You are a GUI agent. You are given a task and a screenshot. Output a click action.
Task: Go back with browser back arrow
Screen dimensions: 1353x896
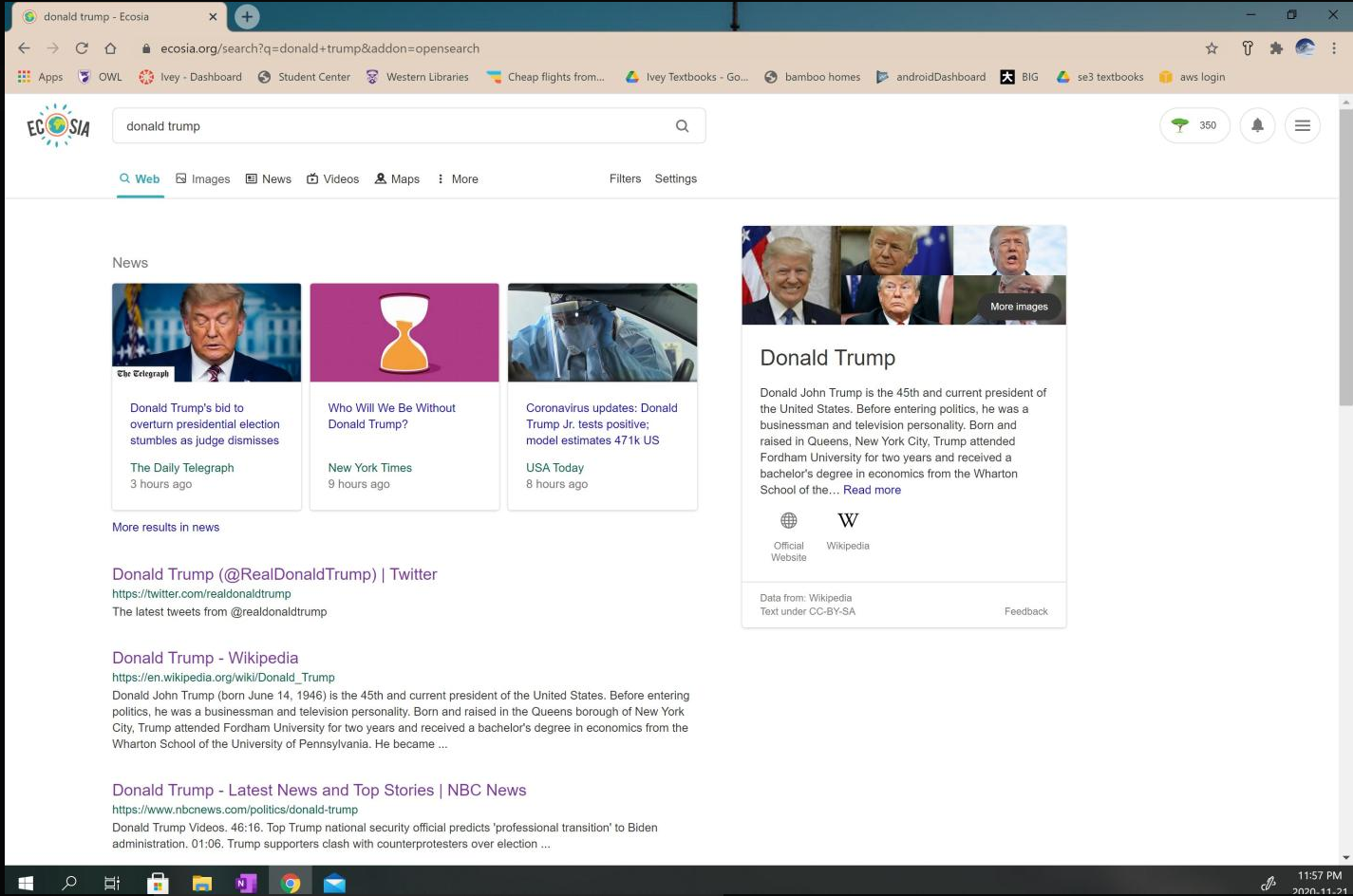coord(25,48)
